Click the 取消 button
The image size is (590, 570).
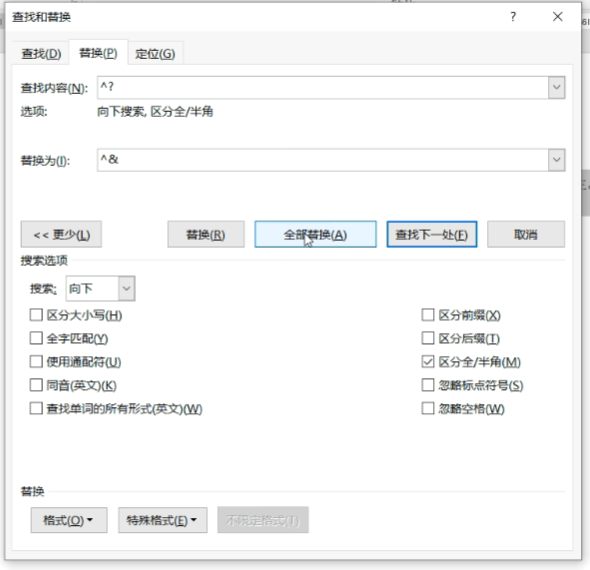526,234
